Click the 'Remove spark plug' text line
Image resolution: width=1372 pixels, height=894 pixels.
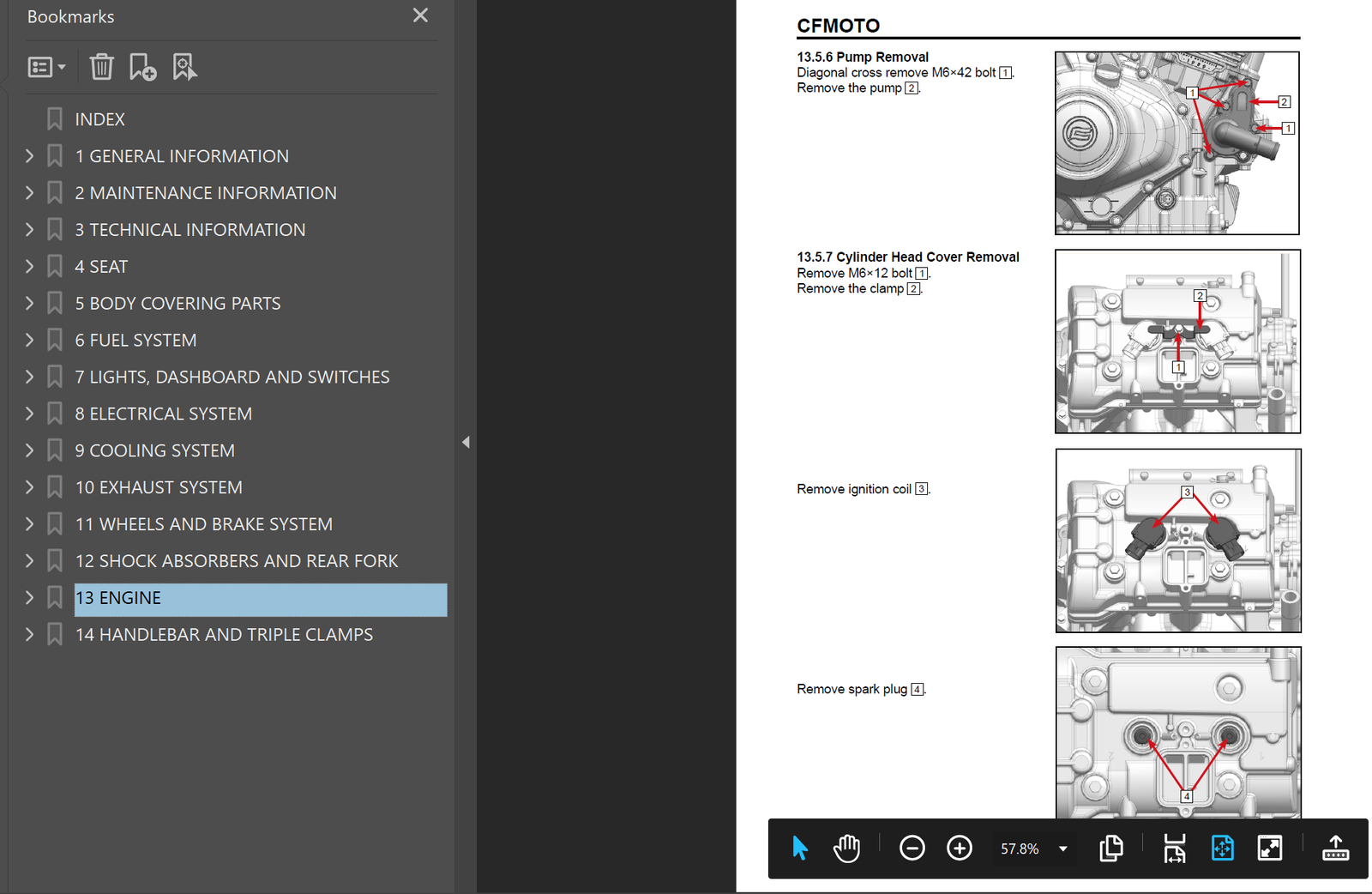(x=861, y=689)
